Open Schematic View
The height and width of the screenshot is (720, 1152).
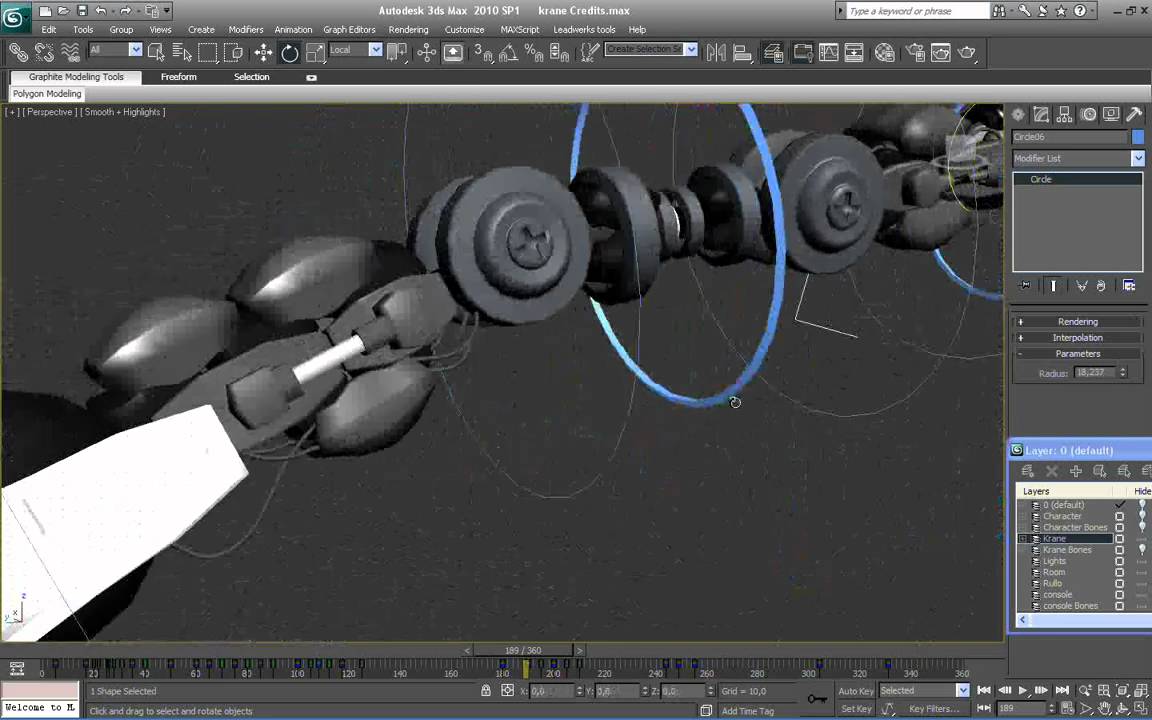(x=854, y=52)
